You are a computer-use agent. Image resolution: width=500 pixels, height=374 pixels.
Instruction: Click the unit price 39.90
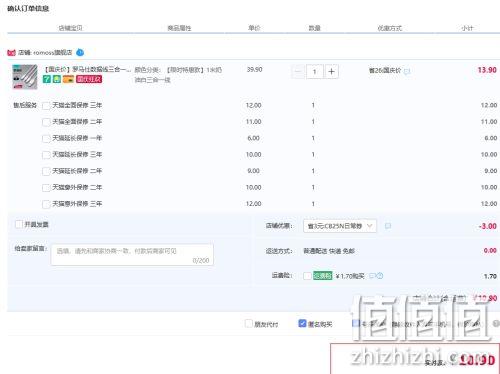click(254, 69)
